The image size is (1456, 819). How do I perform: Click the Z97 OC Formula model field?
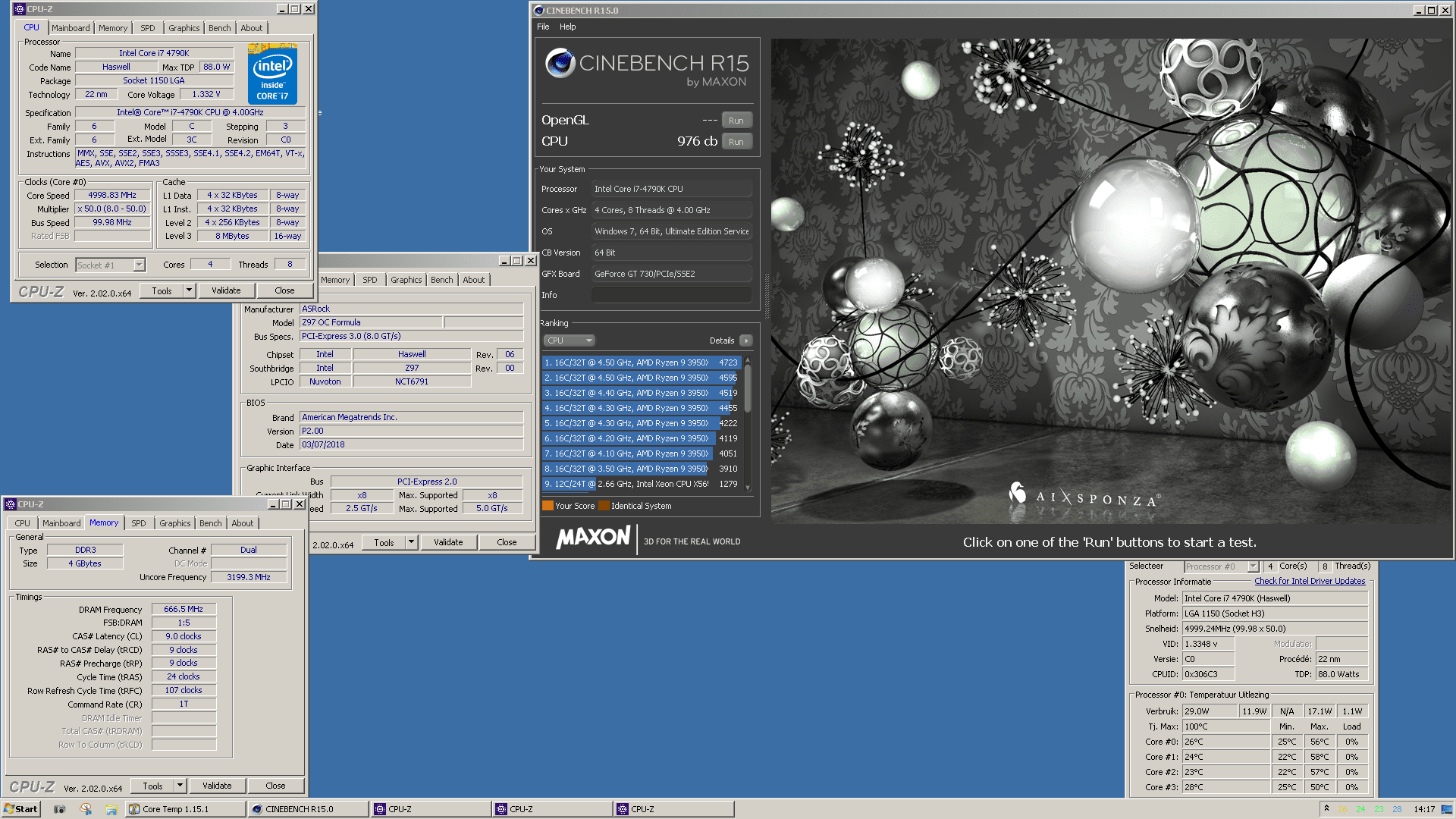click(x=371, y=322)
